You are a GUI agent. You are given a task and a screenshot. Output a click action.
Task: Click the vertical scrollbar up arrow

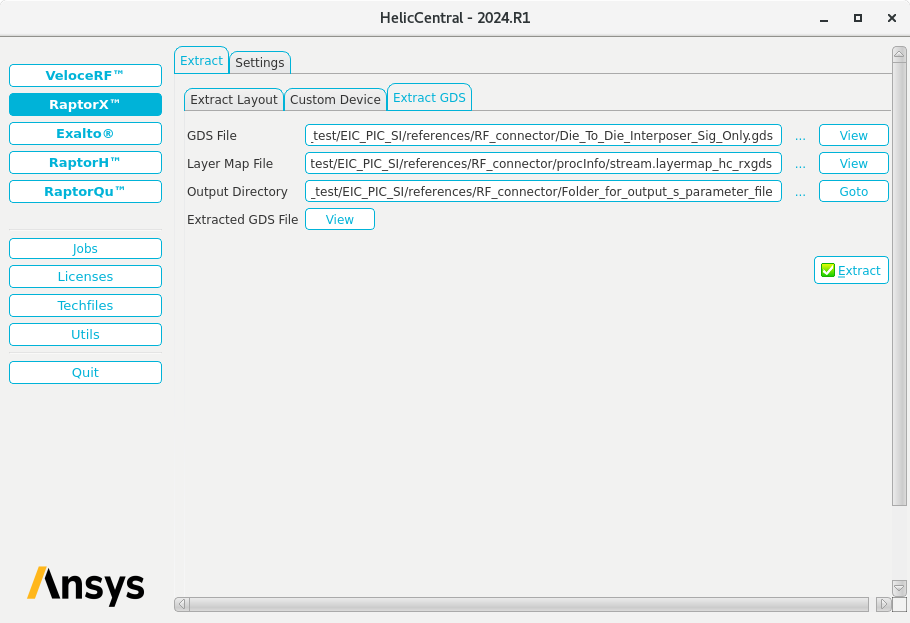click(x=899, y=55)
